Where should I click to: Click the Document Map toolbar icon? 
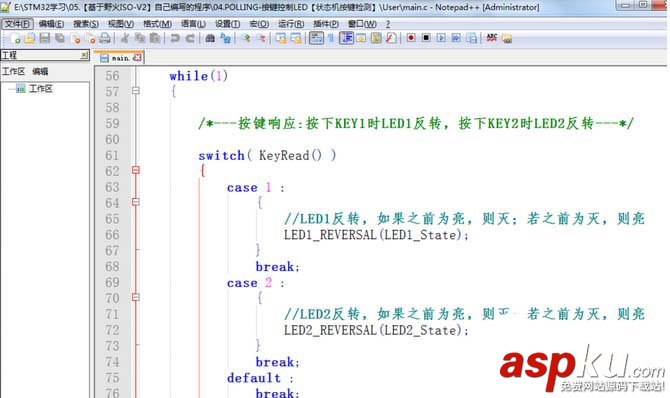tap(376, 38)
